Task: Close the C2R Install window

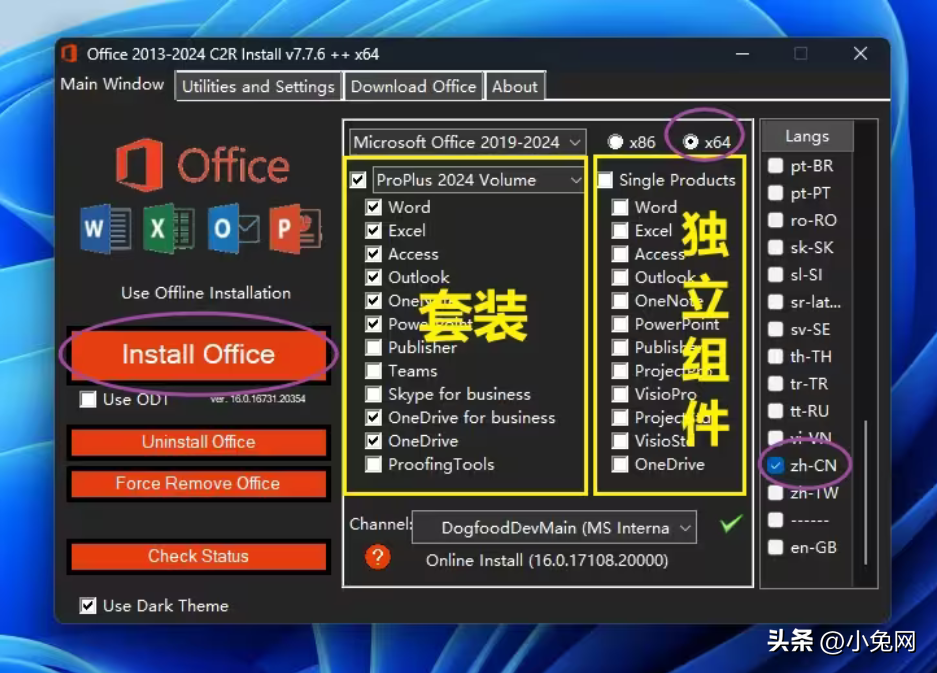Action: click(x=861, y=54)
